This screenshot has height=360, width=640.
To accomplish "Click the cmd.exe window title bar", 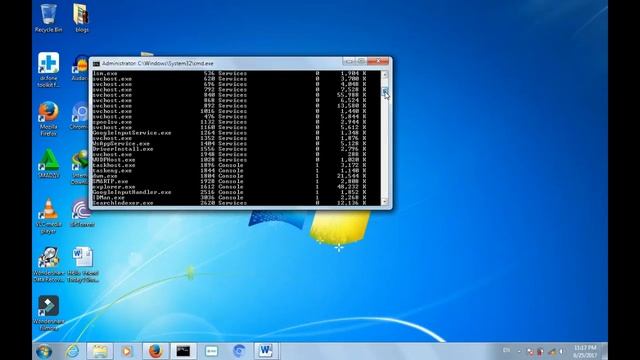I will pyautogui.click(x=216, y=63).
